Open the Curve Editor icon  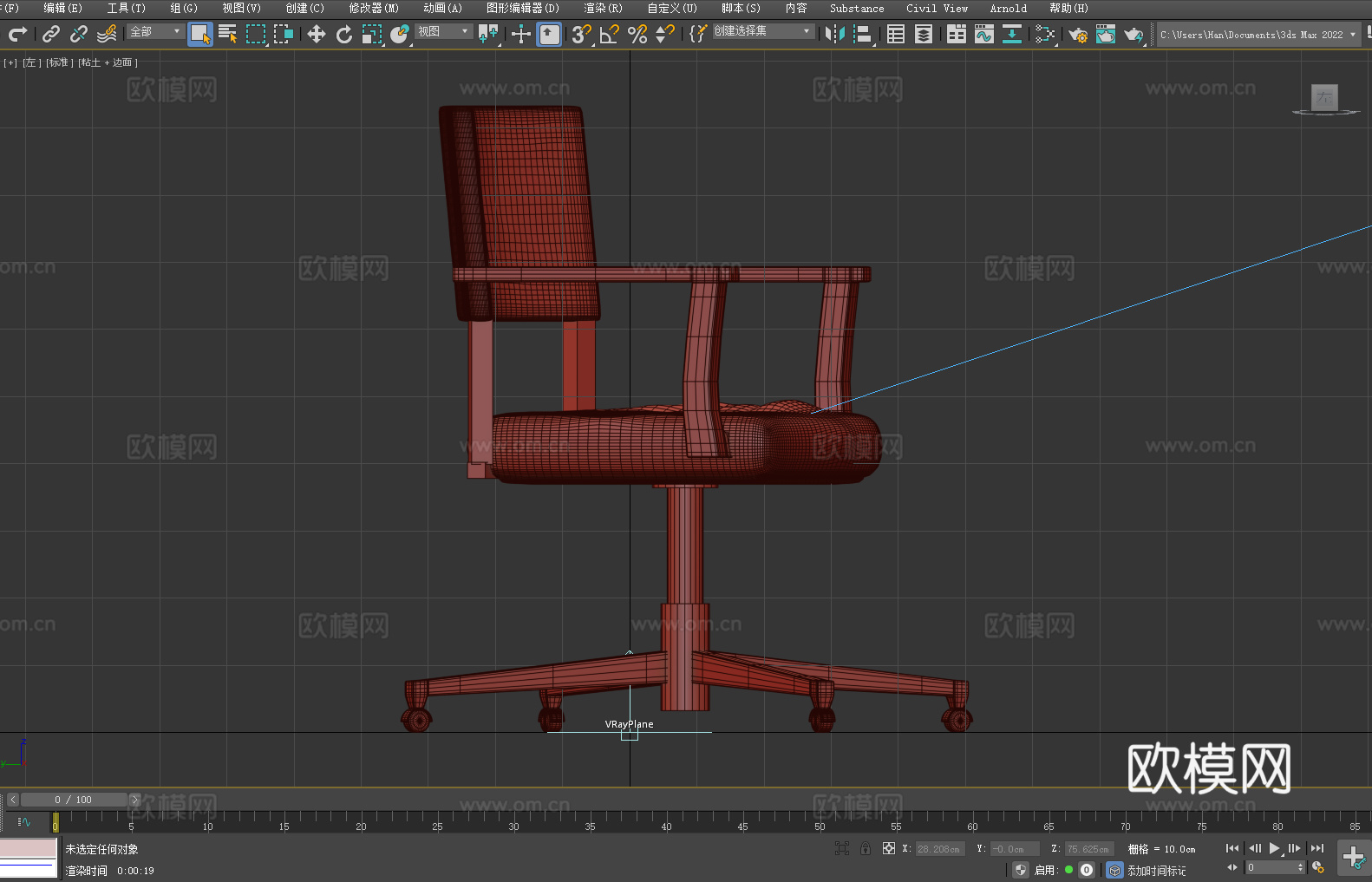[x=984, y=34]
